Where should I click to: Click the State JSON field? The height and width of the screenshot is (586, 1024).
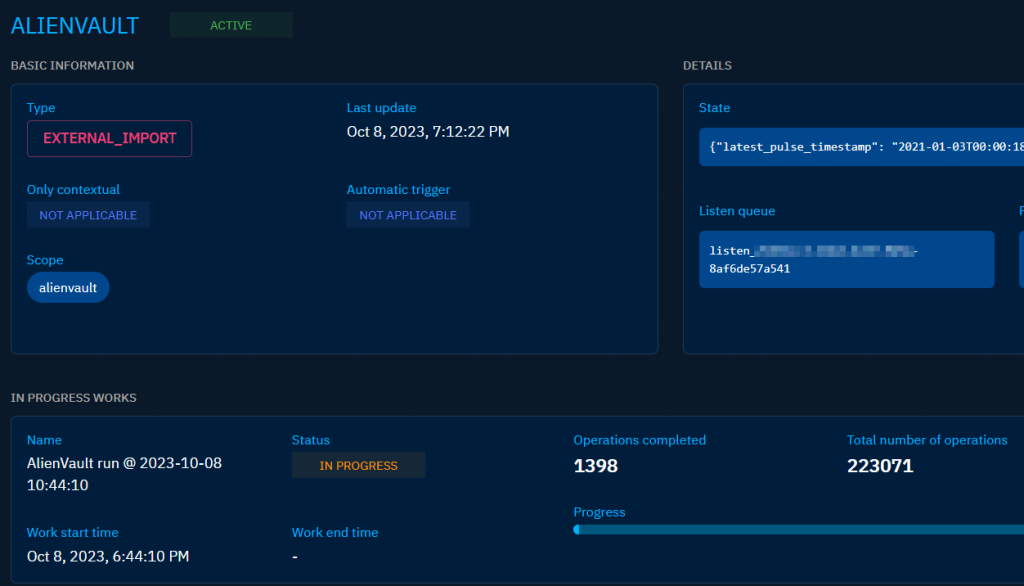point(861,147)
